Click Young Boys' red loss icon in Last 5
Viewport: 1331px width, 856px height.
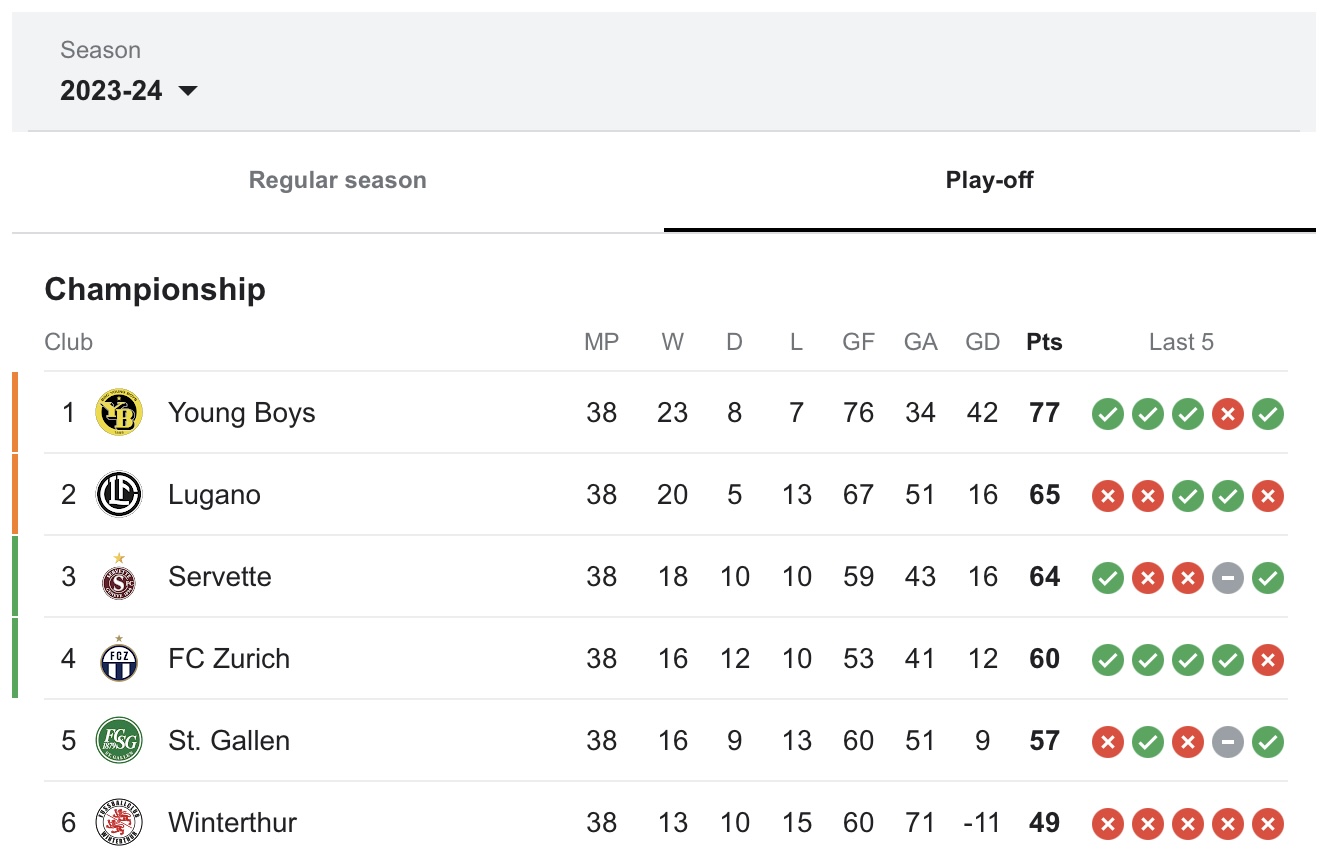coord(1227,413)
